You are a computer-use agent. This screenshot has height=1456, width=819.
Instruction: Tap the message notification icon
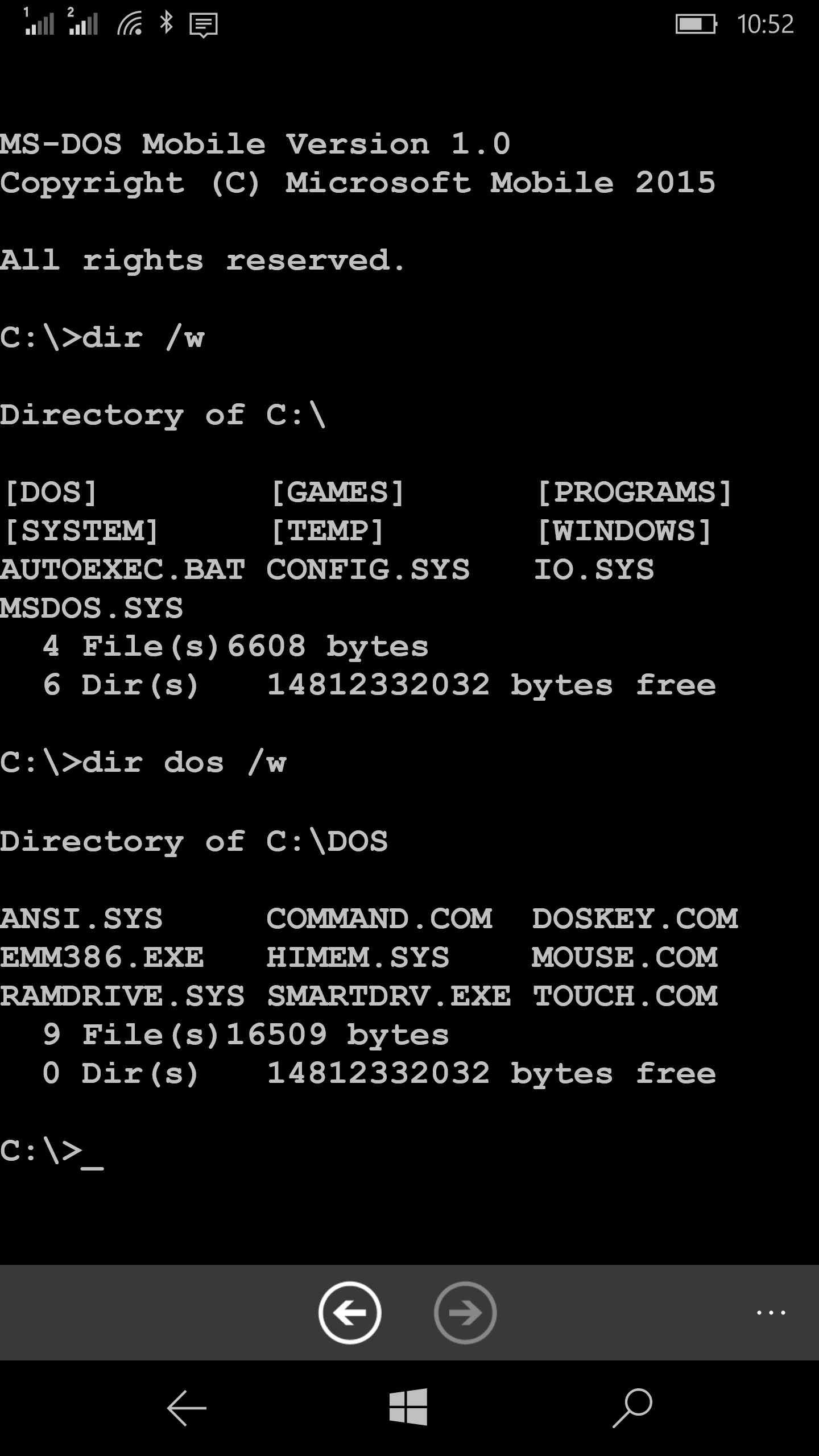pyautogui.click(x=204, y=25)
